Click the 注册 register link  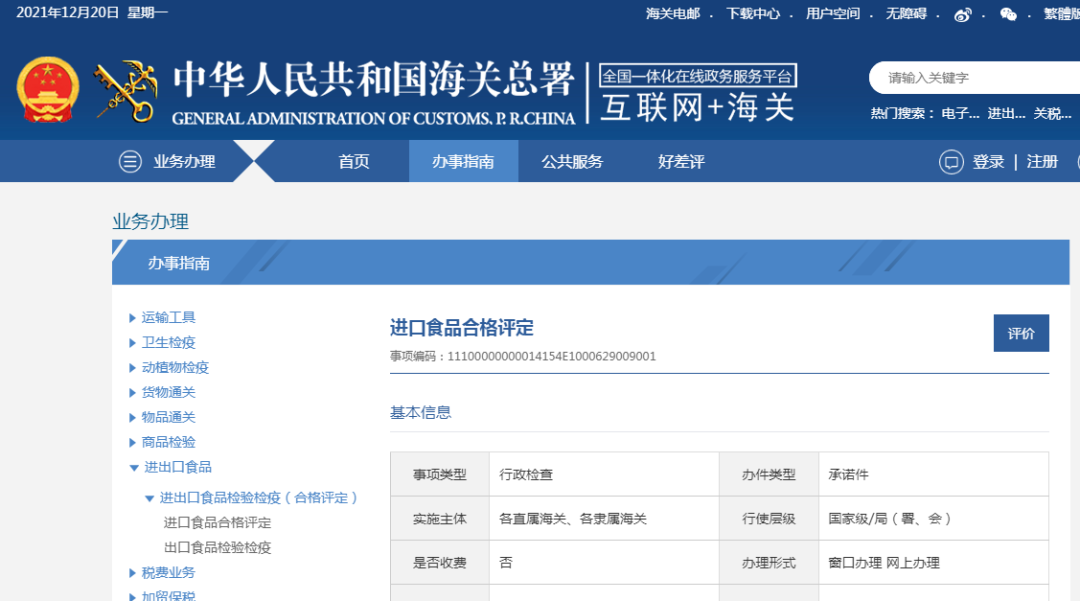click(1042, 162)
